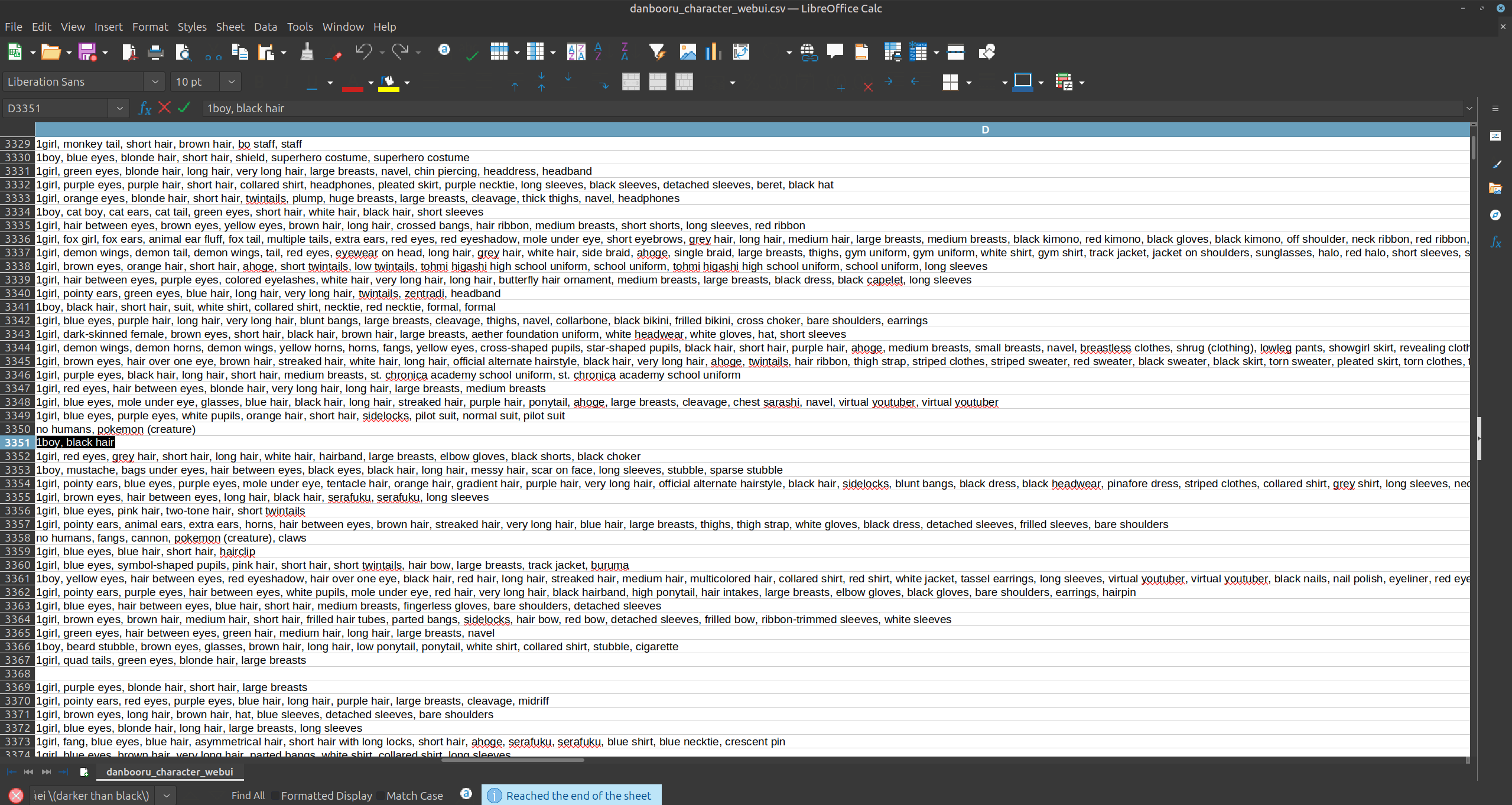
Task: Click the Sort Ascending icon
Action: click(599, 53)
